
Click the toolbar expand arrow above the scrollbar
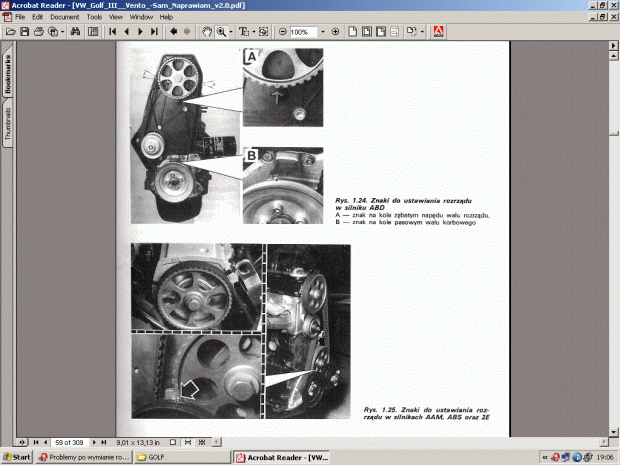click(x=613, y=45)
